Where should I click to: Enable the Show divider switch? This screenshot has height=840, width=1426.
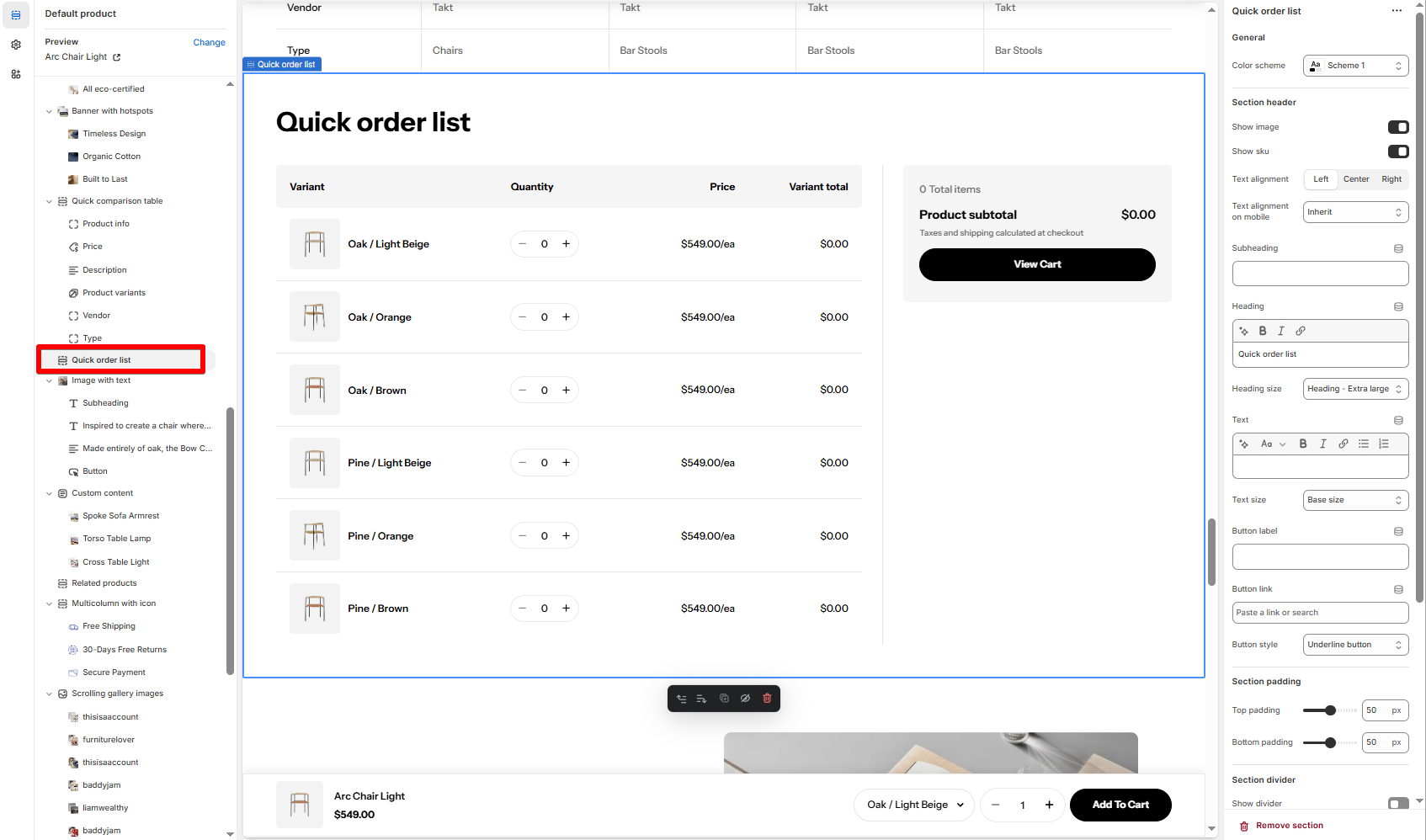tap(1398, 804)
